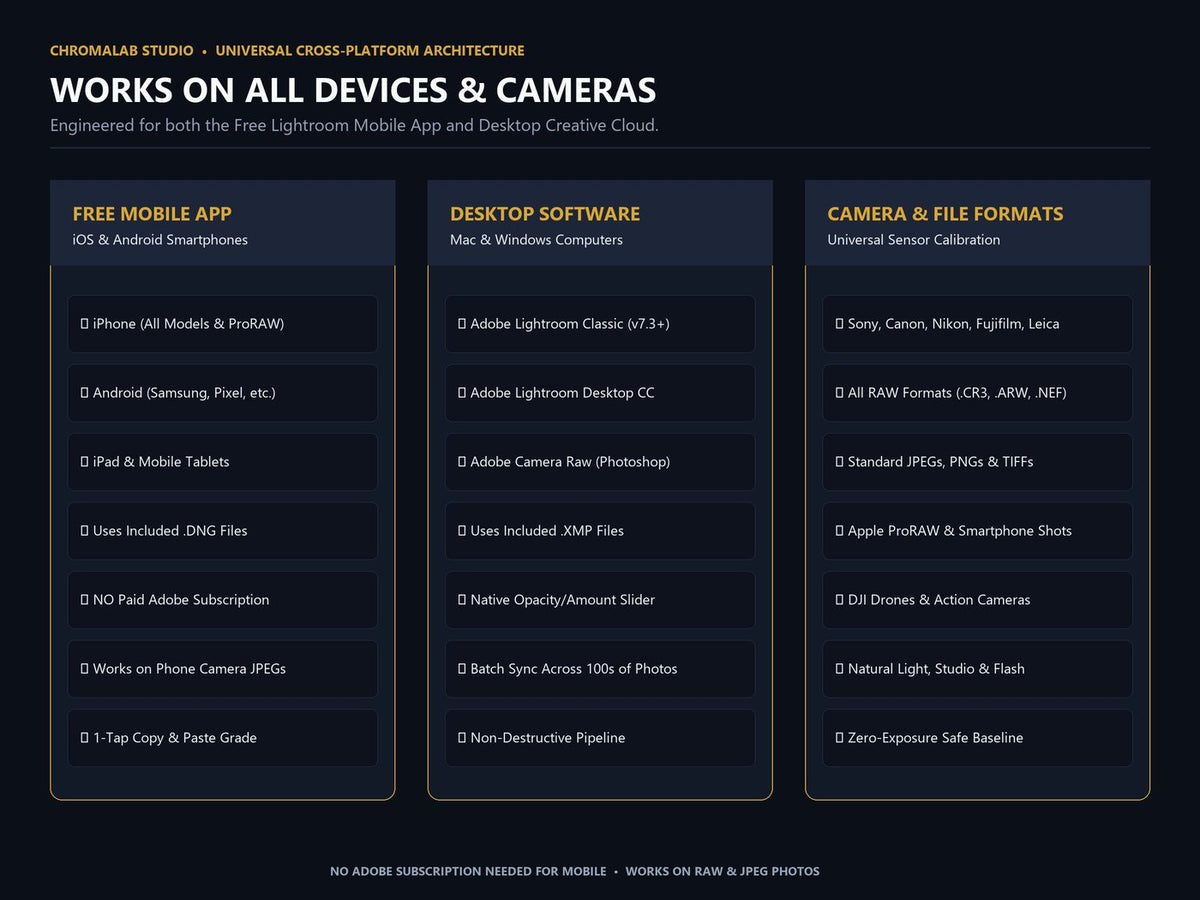Choose Uses Included .DNG Files item

tap(223, 531)
